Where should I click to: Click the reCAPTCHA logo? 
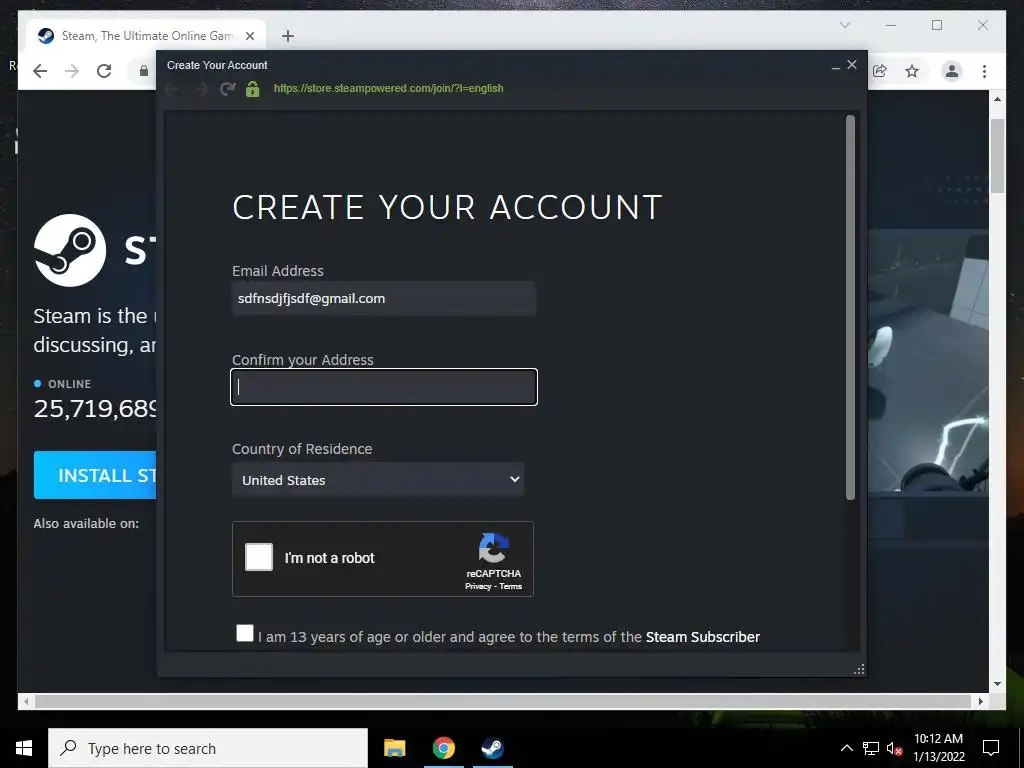[x=493, y=547]
